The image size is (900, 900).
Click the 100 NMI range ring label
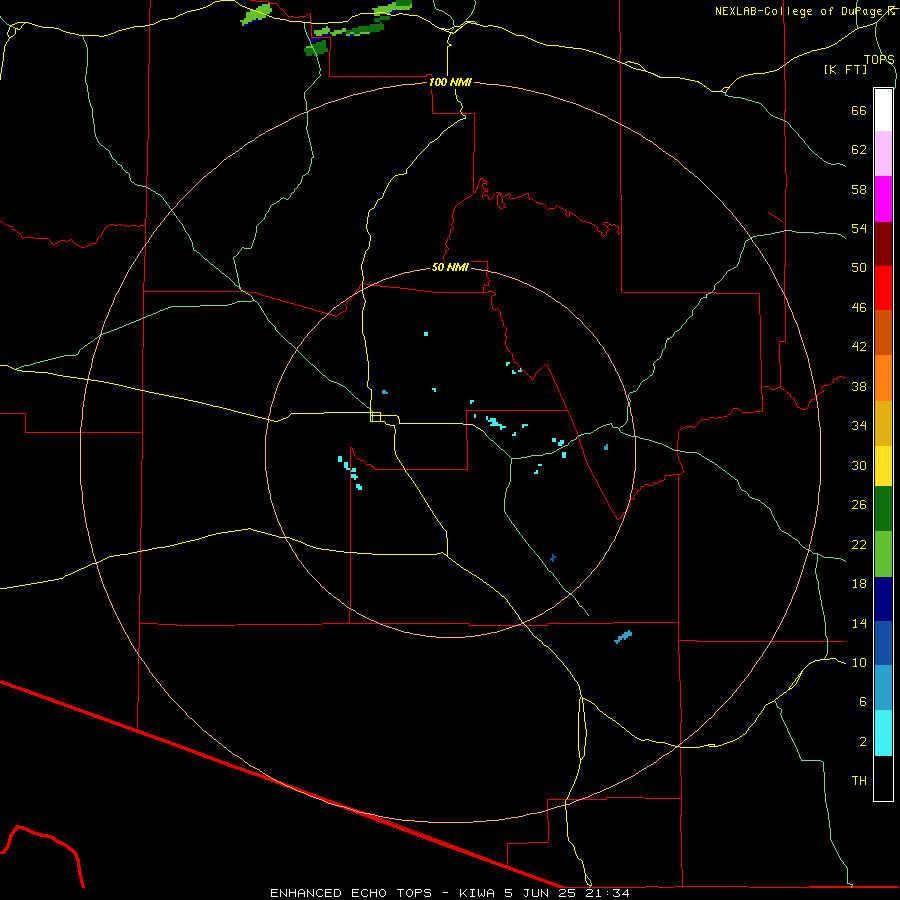coord(450,82)
